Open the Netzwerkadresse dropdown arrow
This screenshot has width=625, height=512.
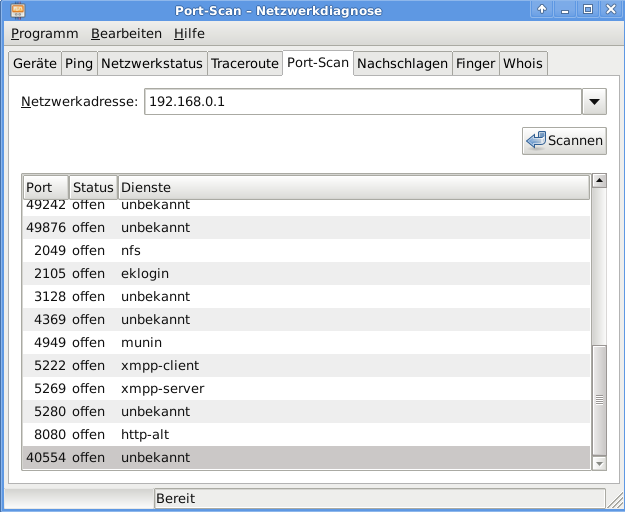[594, 101]
